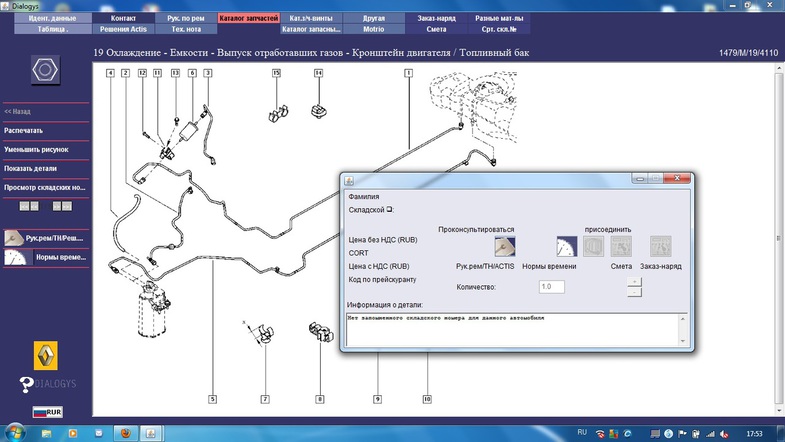Decrease quantity with the minus stepper

634,292
